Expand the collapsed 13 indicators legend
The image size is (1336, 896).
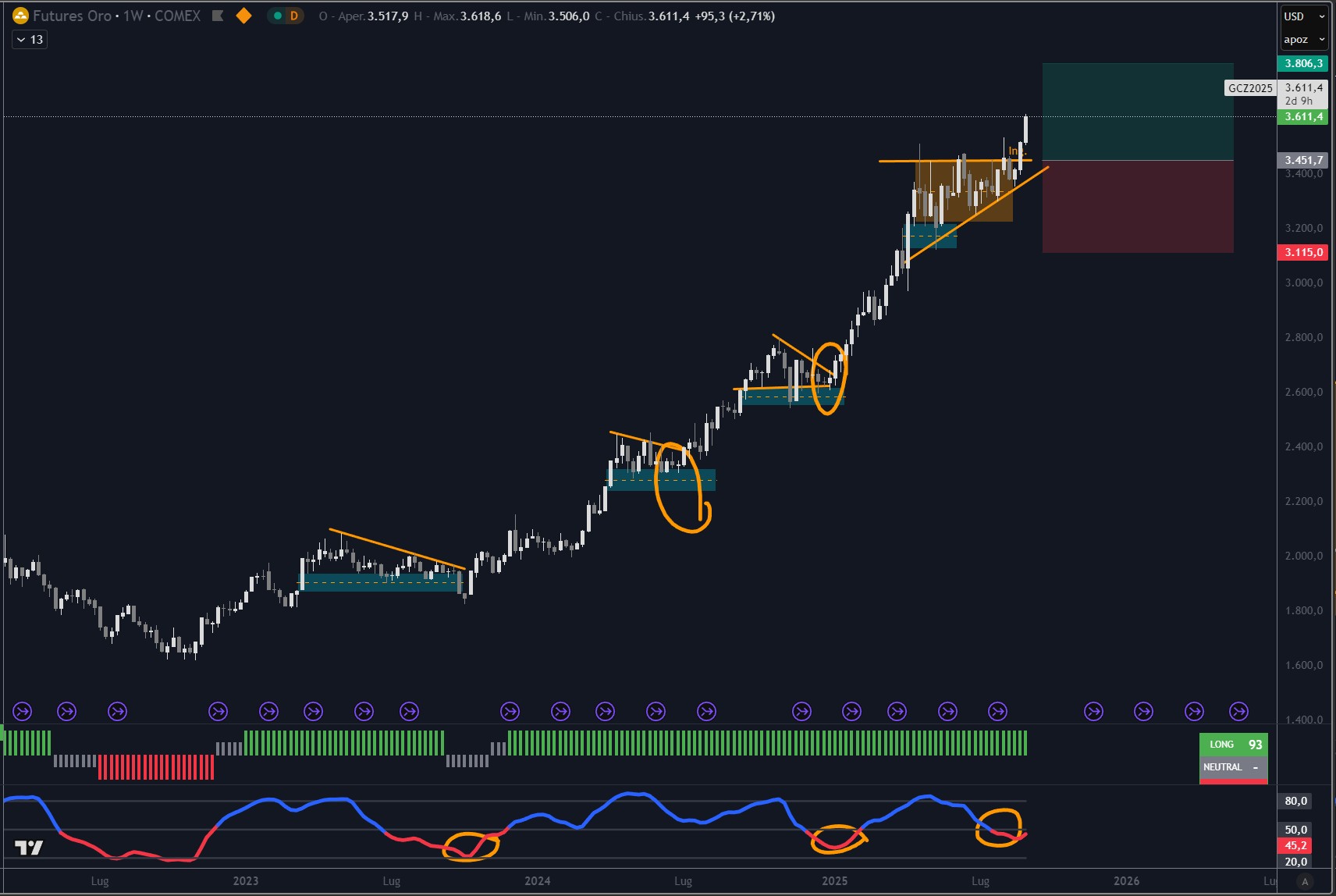[30, 40]
